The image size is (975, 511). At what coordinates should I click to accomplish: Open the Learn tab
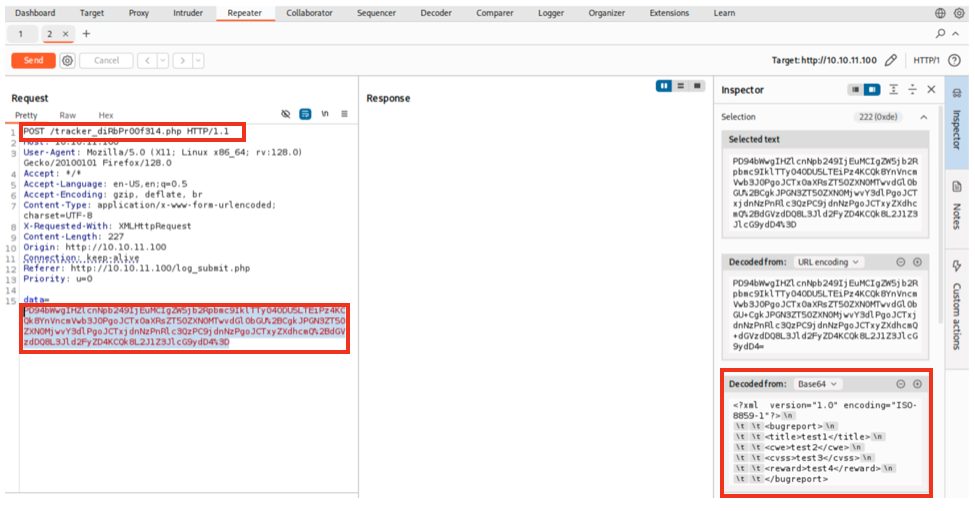(724, 13)
